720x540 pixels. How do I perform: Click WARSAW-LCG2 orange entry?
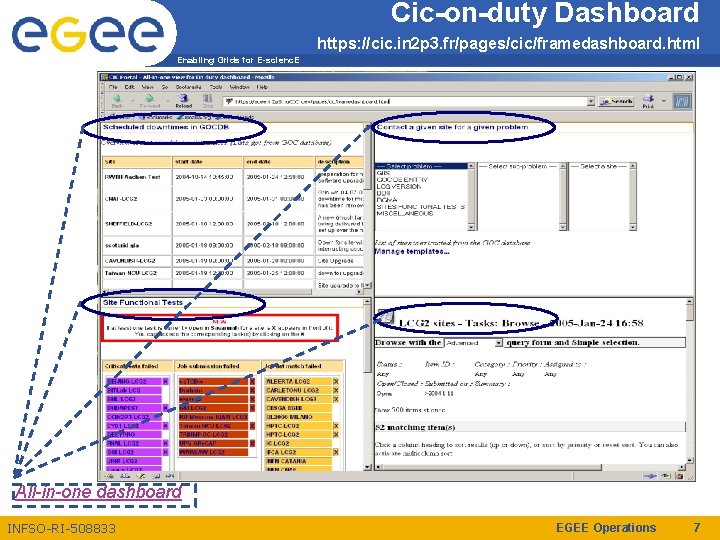click(214, 452)
